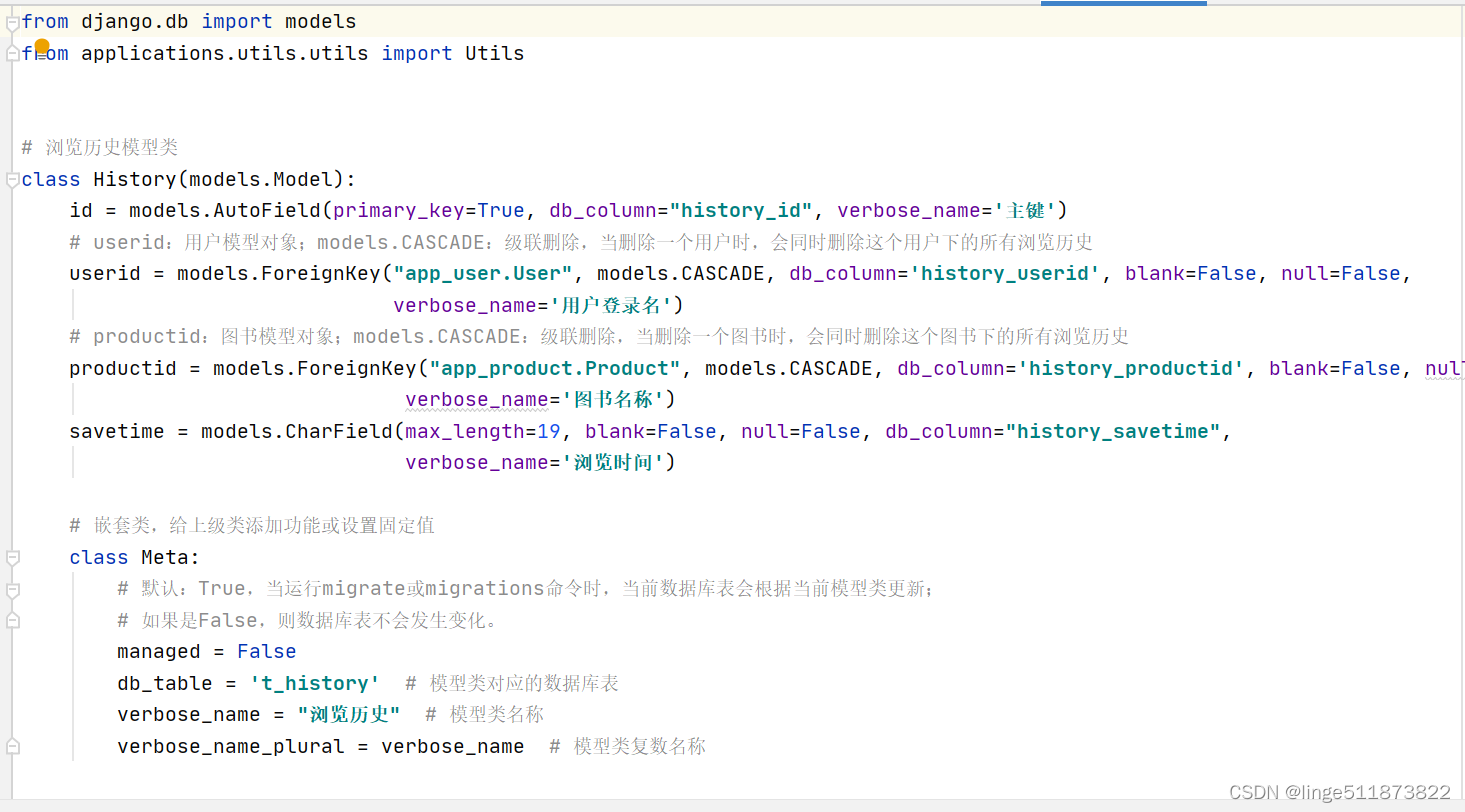Viewport: 1465px width, 812px height.
Task: Click the "app_user.User" string
Action: [x=483, y=273]
